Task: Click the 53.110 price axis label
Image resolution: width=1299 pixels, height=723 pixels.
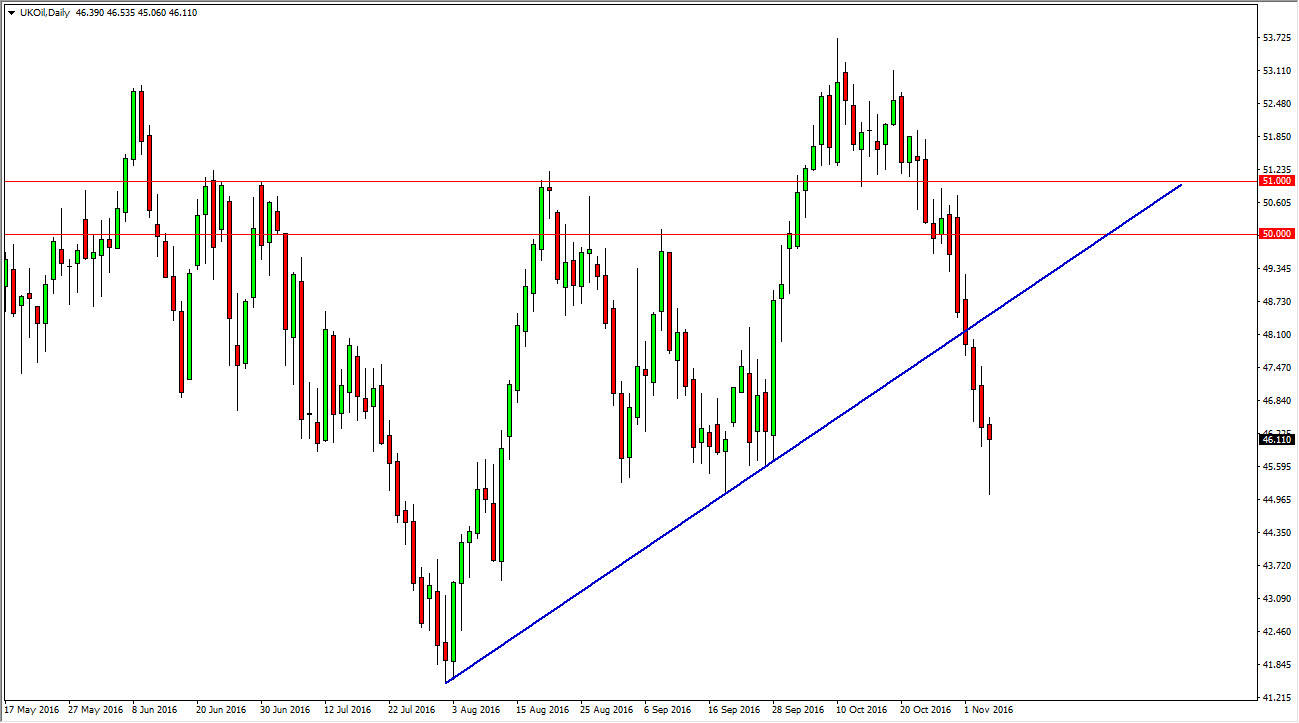Action: [x=1279, y=71]
